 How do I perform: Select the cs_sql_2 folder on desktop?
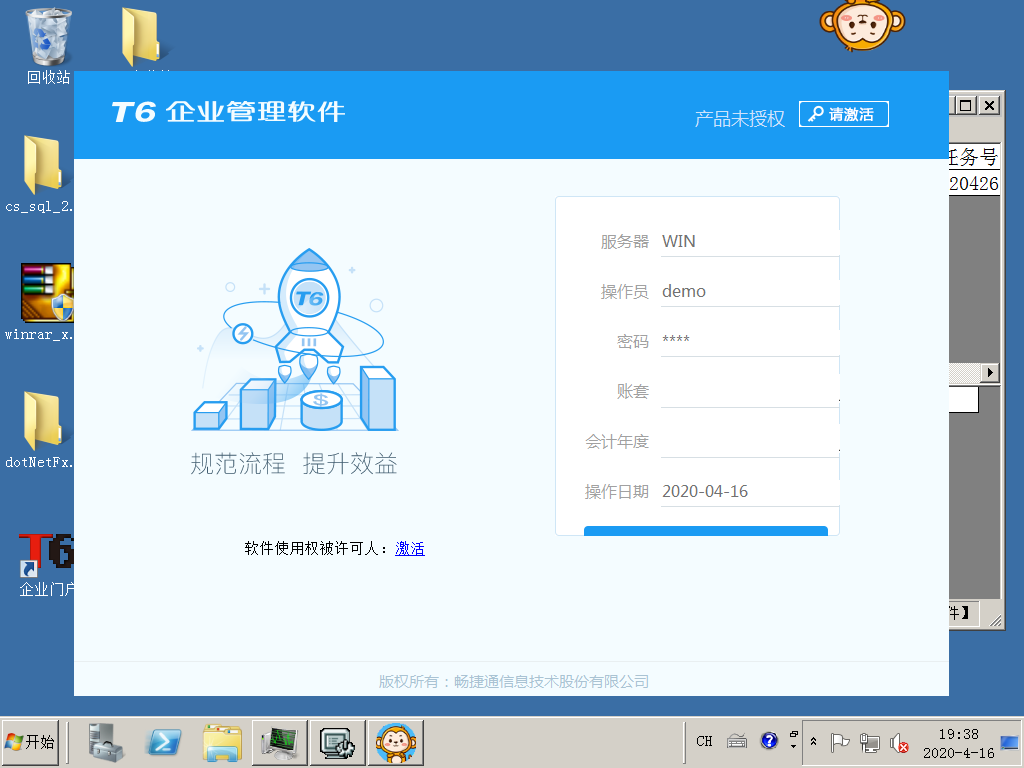click(x=40, y=174)
